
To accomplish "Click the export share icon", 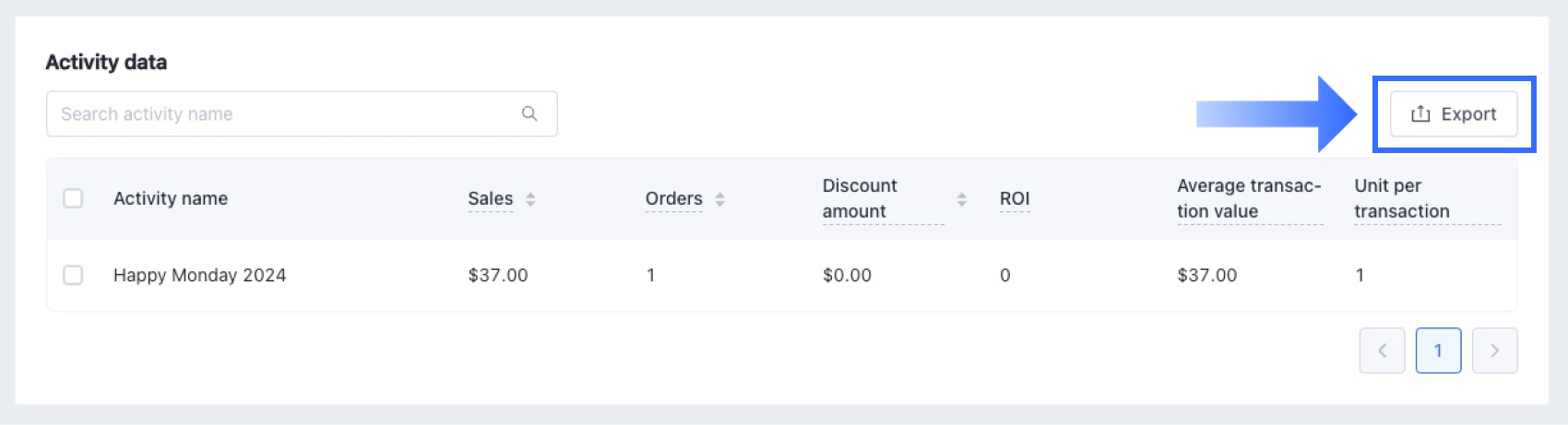I will (1420, 114).
